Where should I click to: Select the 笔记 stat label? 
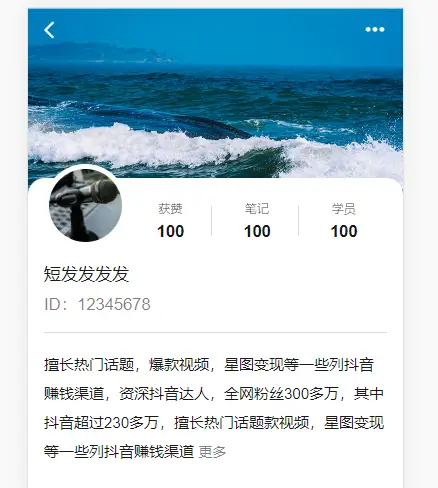(257, 209)
